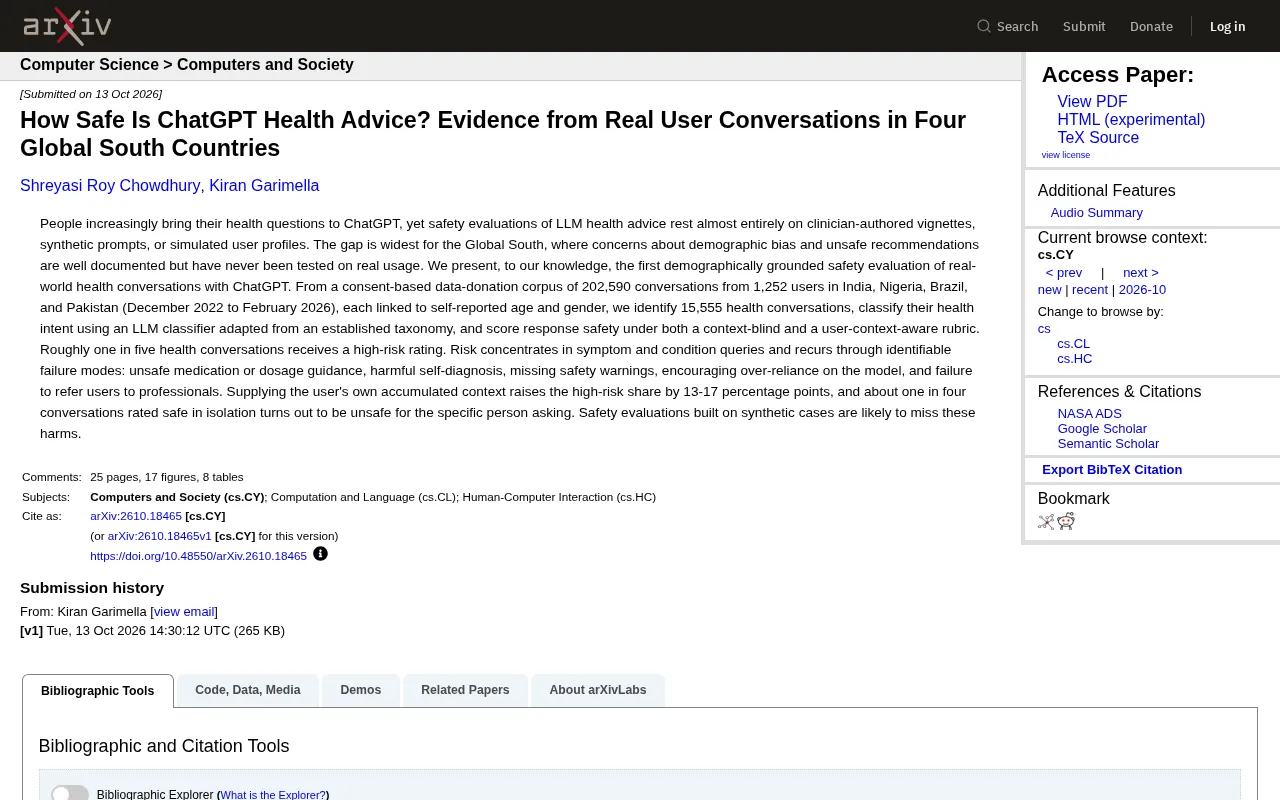1280x800 pixels.
Task: Click the Search magnifier icon
Action: (984, 26)
